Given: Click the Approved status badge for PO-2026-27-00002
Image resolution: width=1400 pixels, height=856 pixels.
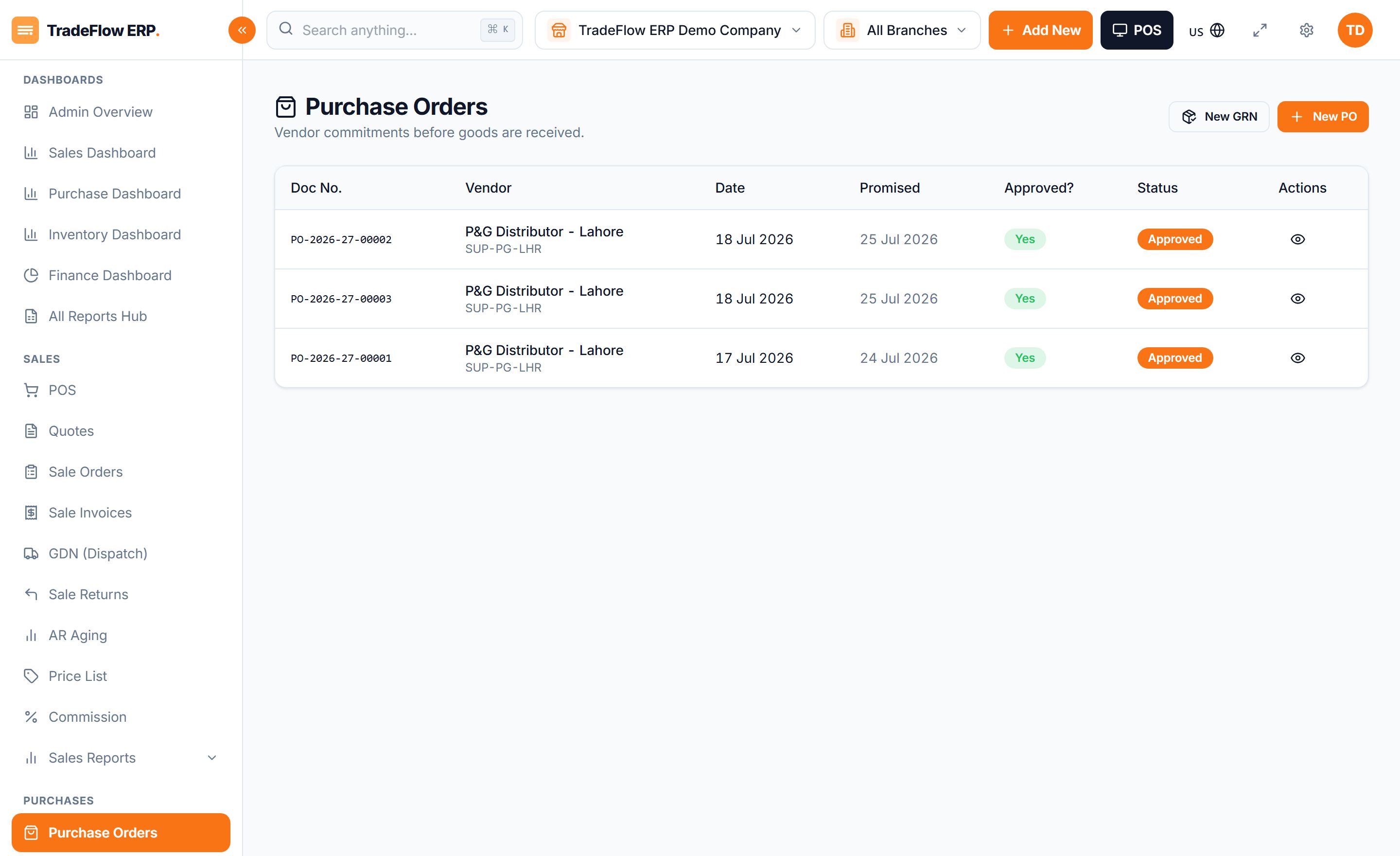Looking at the screenshot, I should (1175, 239).
